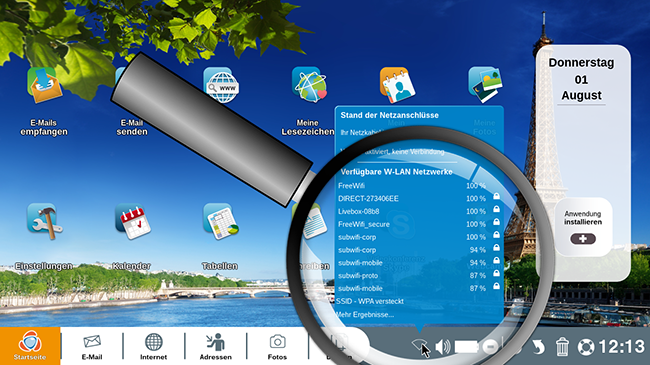Click the speaker volume icon
This screenshot has height=365, width=650.
443,346
